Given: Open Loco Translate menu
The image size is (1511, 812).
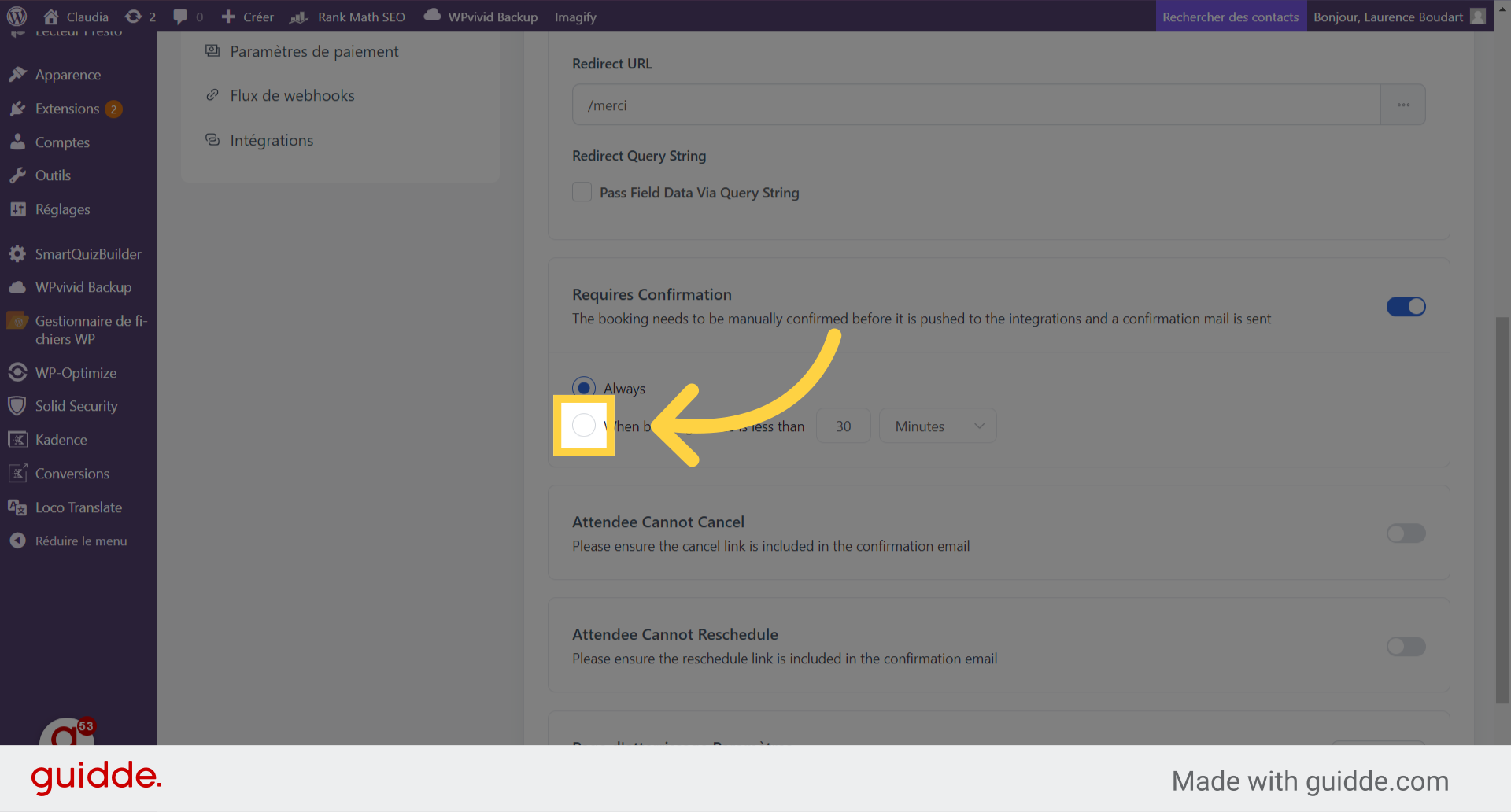Looking at the screenshot, I should point(79,507).
